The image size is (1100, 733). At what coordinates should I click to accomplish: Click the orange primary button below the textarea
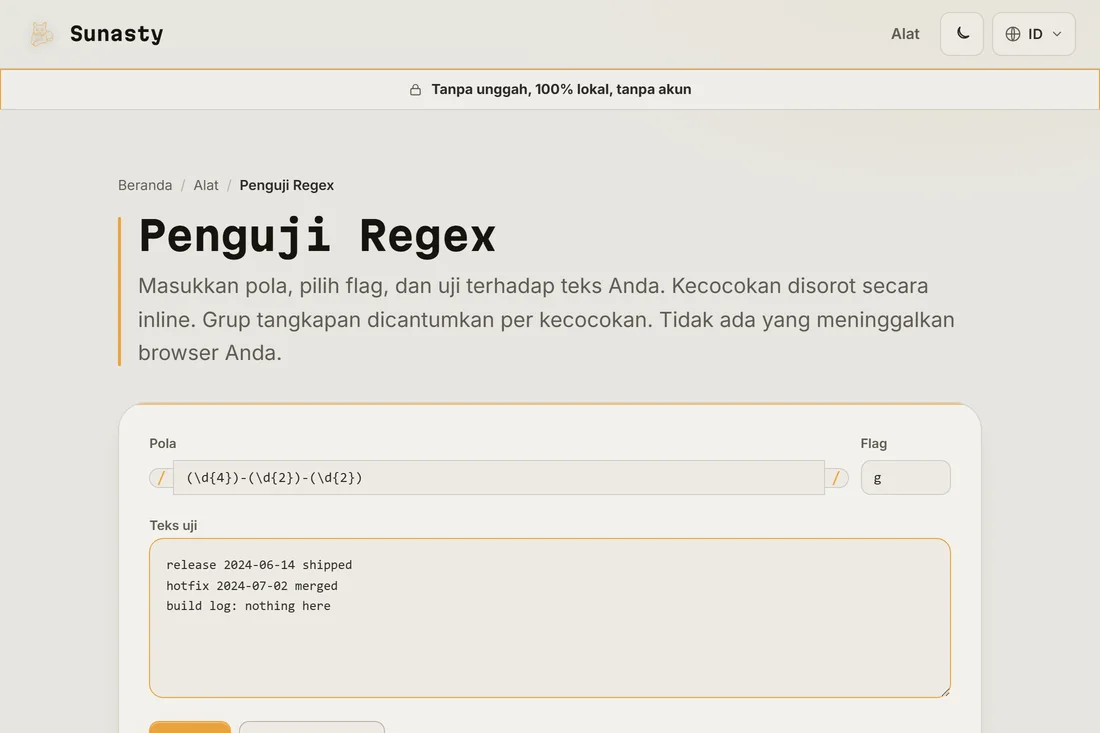pyautogui.click(x=189, y=727)
